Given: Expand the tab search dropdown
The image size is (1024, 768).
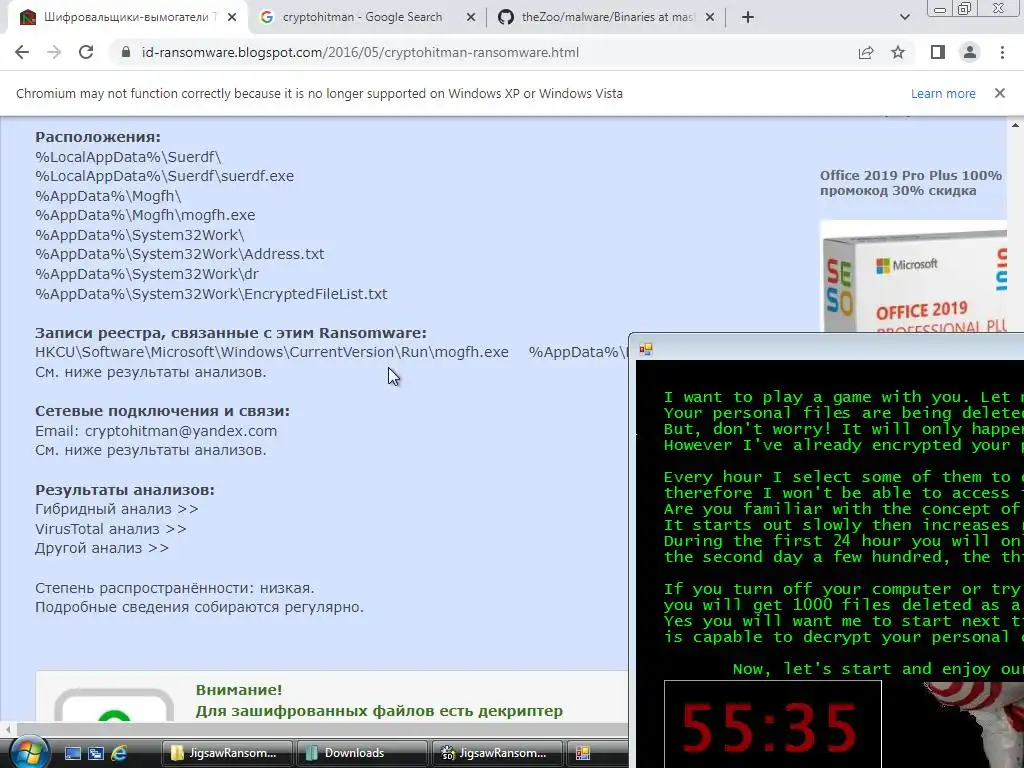Looking at the screenshot, I should (x=904, y=18).
